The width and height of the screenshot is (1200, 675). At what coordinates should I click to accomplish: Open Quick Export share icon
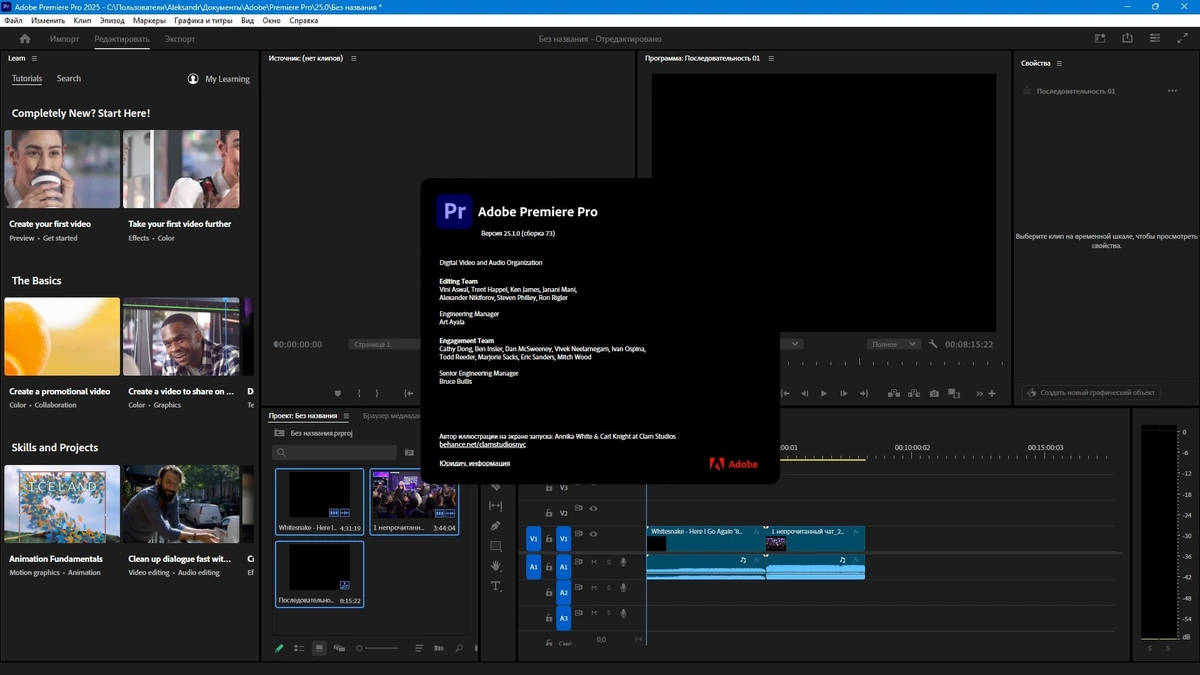point(1128,39)
